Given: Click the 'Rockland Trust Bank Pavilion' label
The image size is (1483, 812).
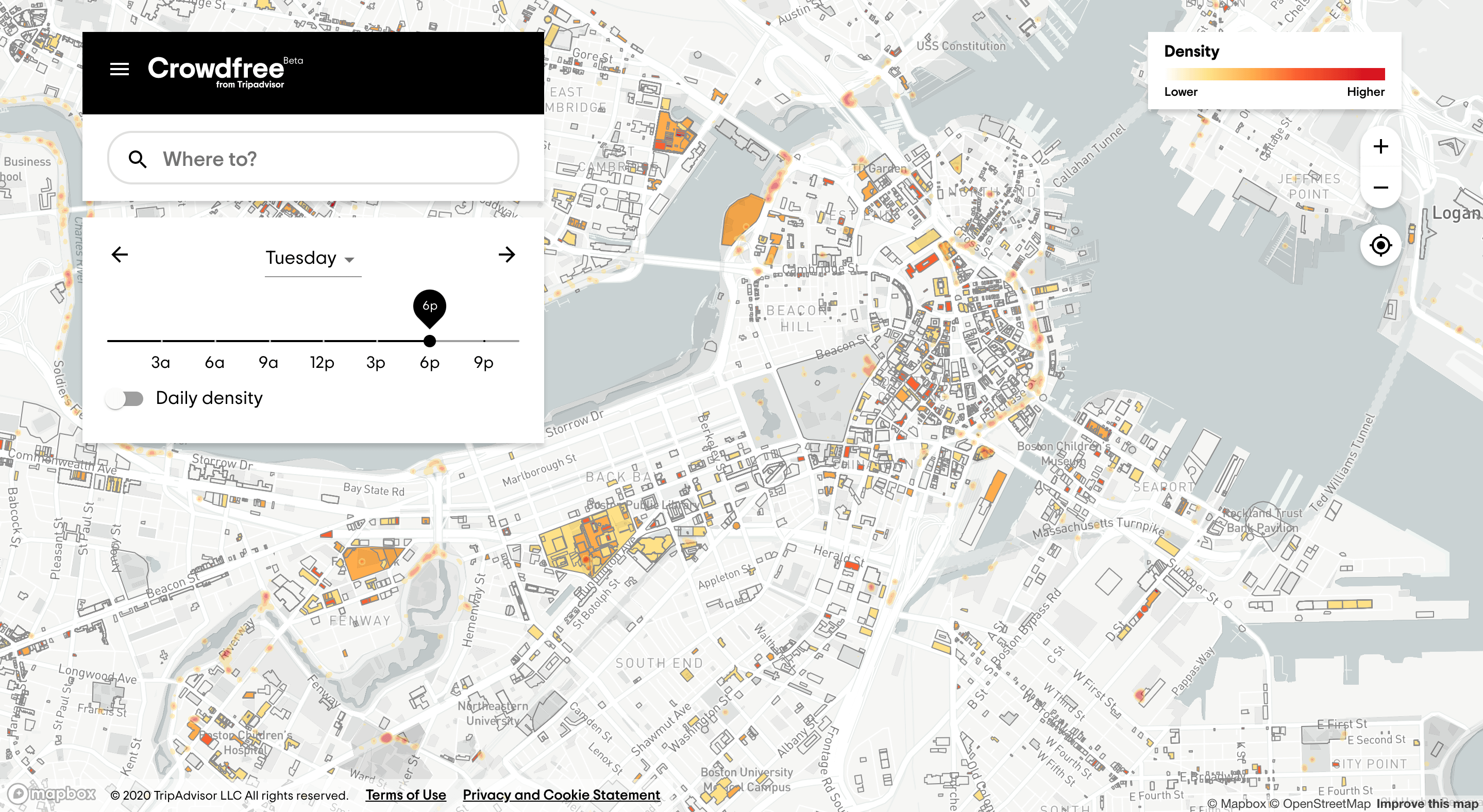Looking at the screenshot, I should 1262,520.
